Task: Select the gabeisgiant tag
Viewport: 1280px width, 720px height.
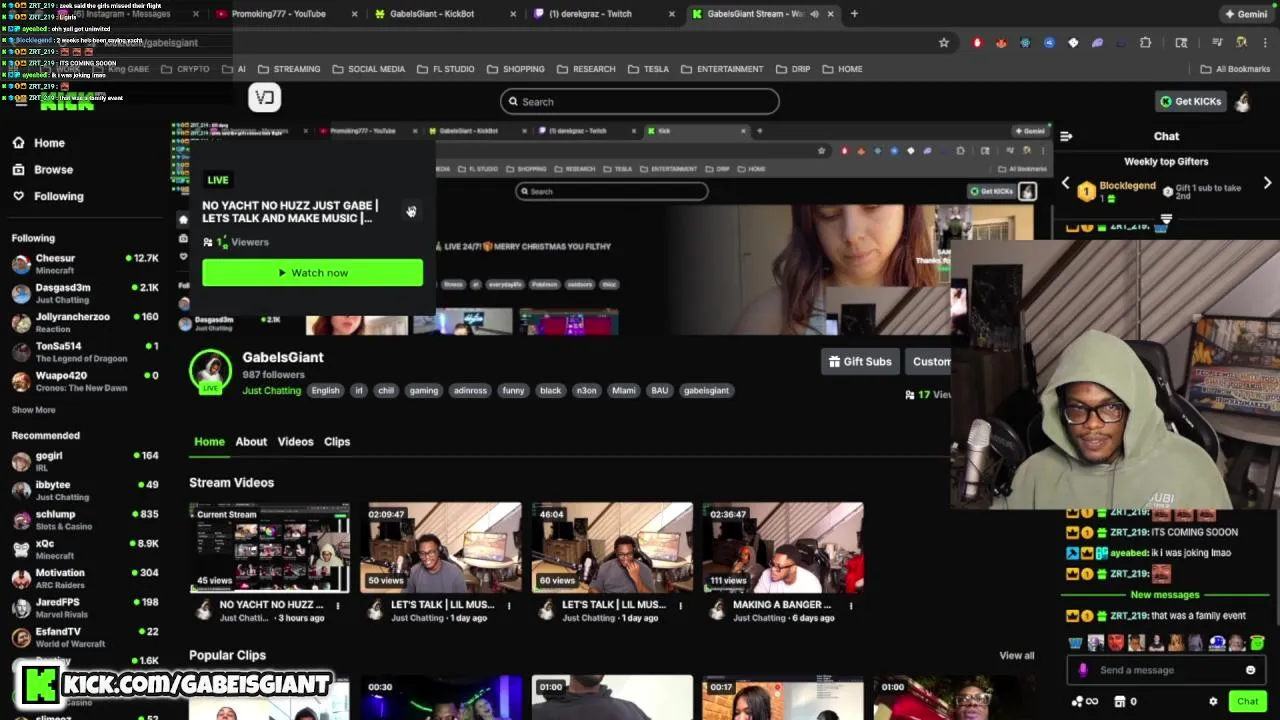Action: tap(706, 391)
